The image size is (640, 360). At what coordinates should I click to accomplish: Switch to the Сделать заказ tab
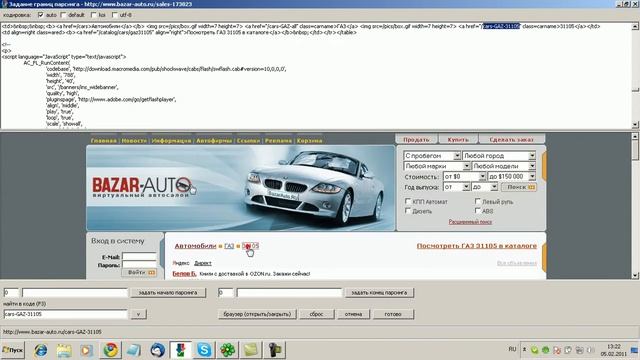click(511, 139)
